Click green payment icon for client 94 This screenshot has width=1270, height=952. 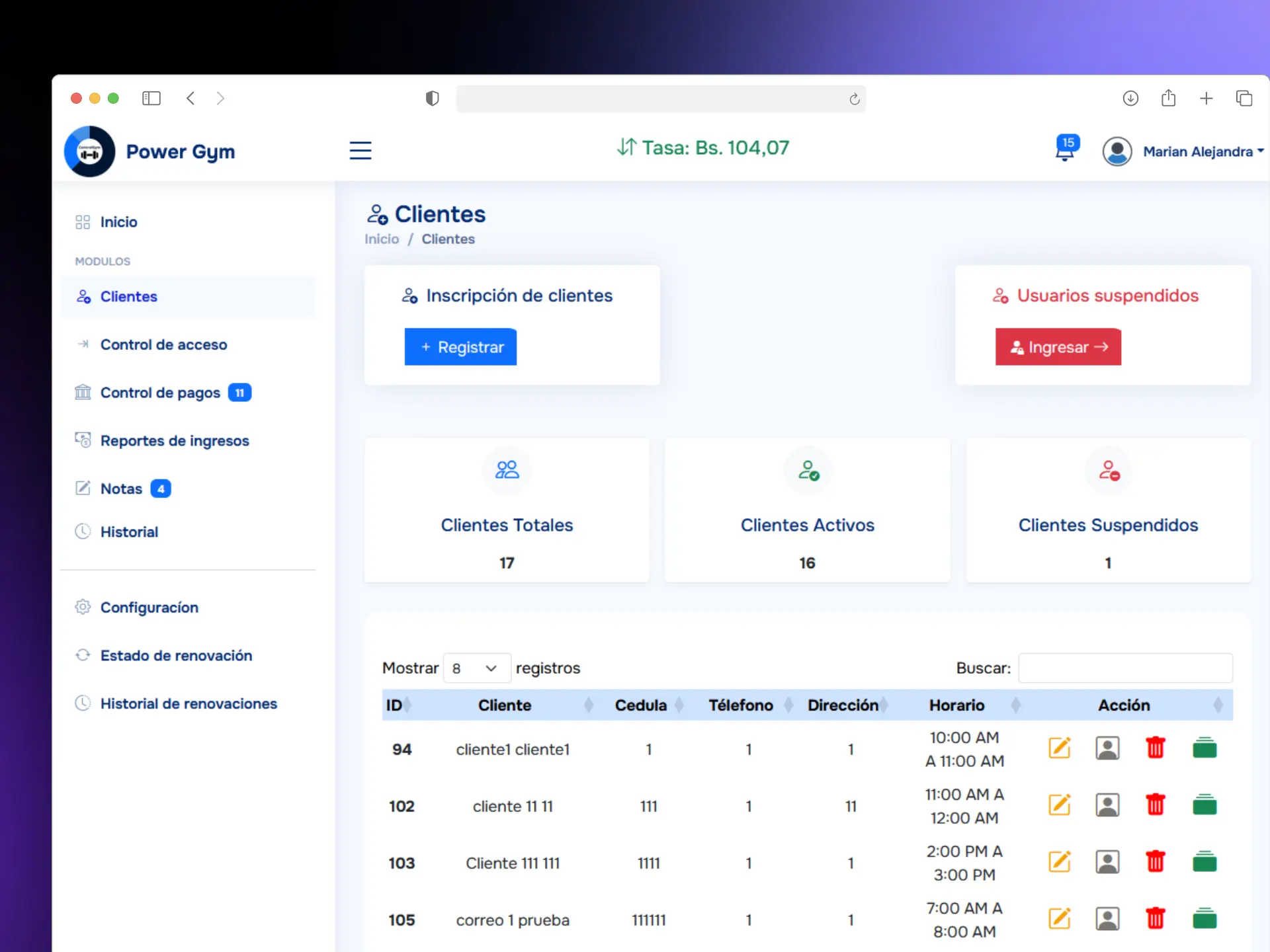coord(1205,748)
